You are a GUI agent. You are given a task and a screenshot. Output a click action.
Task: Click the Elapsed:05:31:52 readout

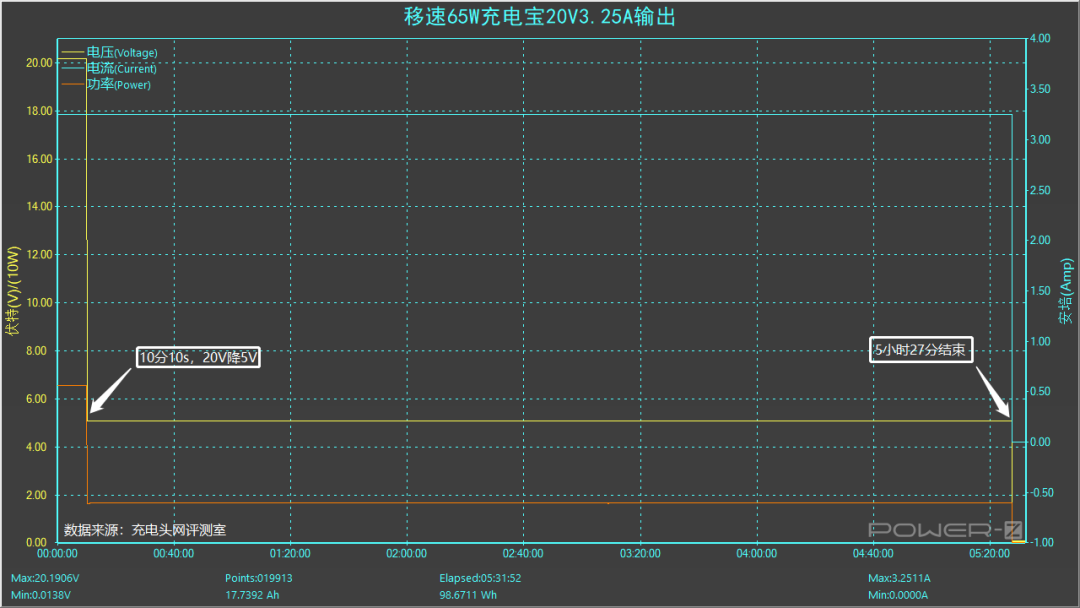480,578
